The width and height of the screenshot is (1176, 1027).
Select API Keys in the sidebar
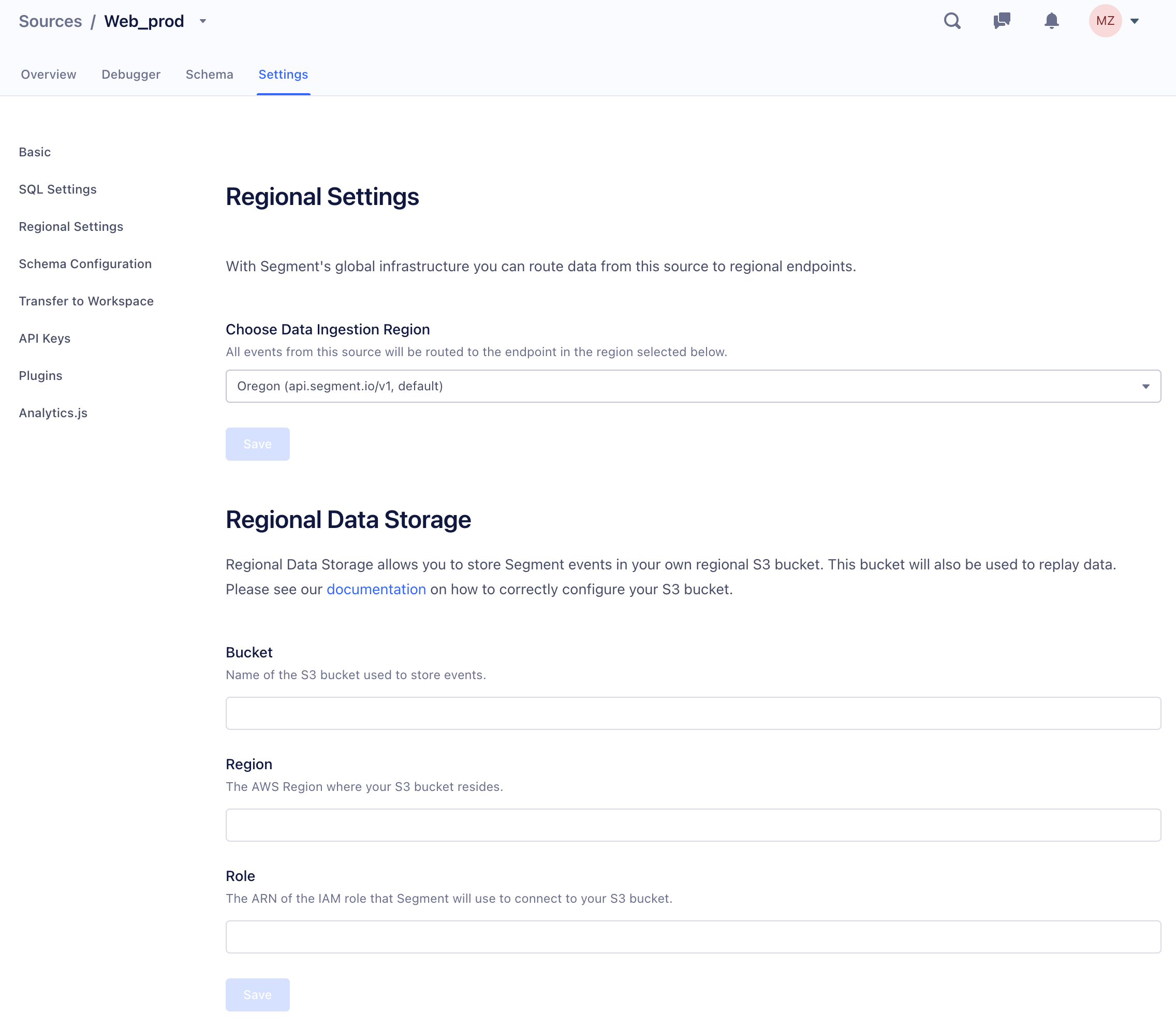click(45, 338)
